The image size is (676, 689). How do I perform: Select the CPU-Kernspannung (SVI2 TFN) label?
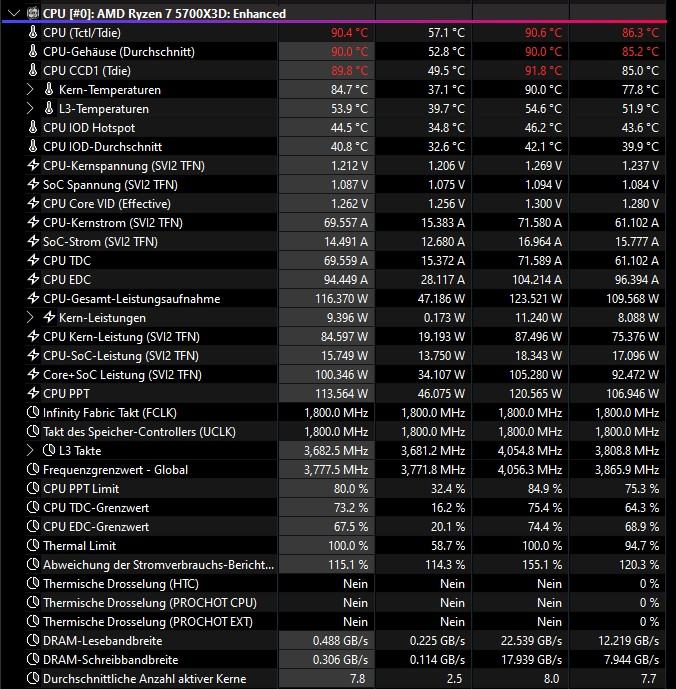[124, 166]
